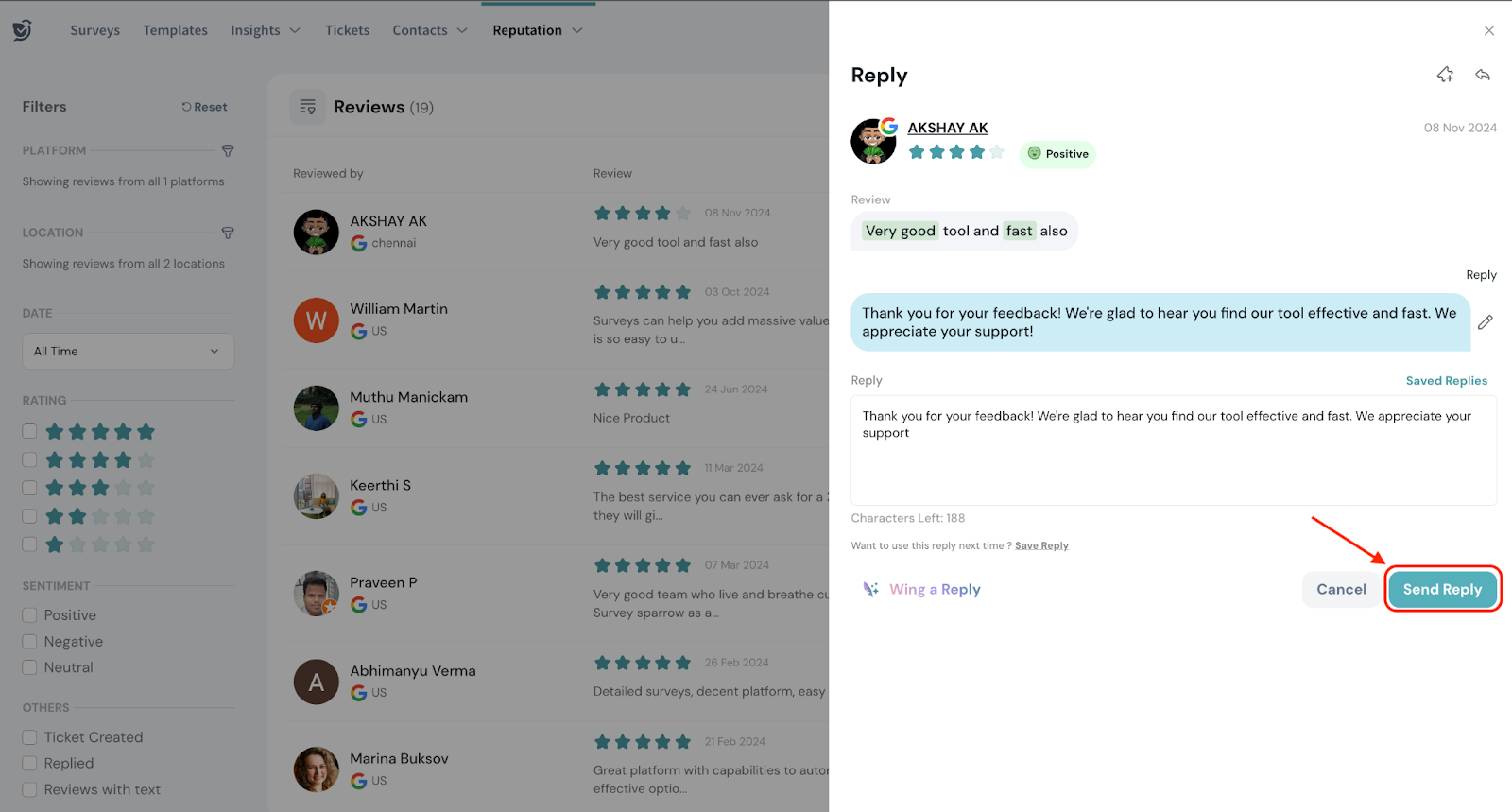Click the sparkle AI icon in Reply header
1512x812 pixels.
1445,75
